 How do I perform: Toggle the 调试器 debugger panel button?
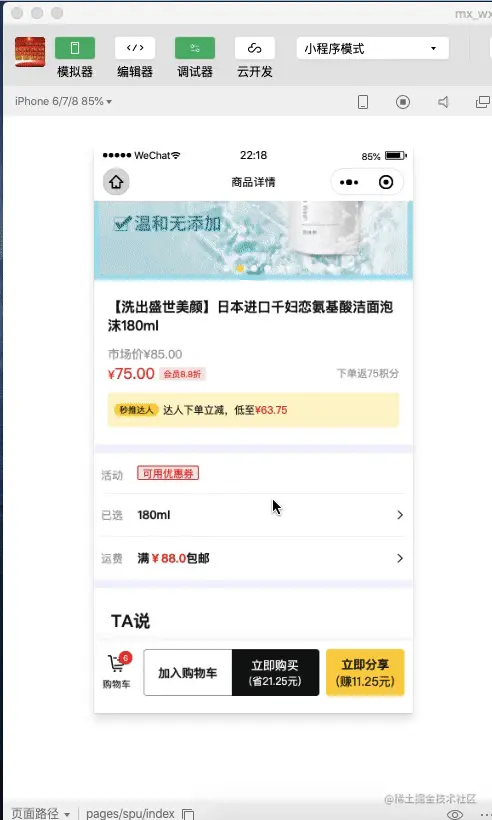194,48
